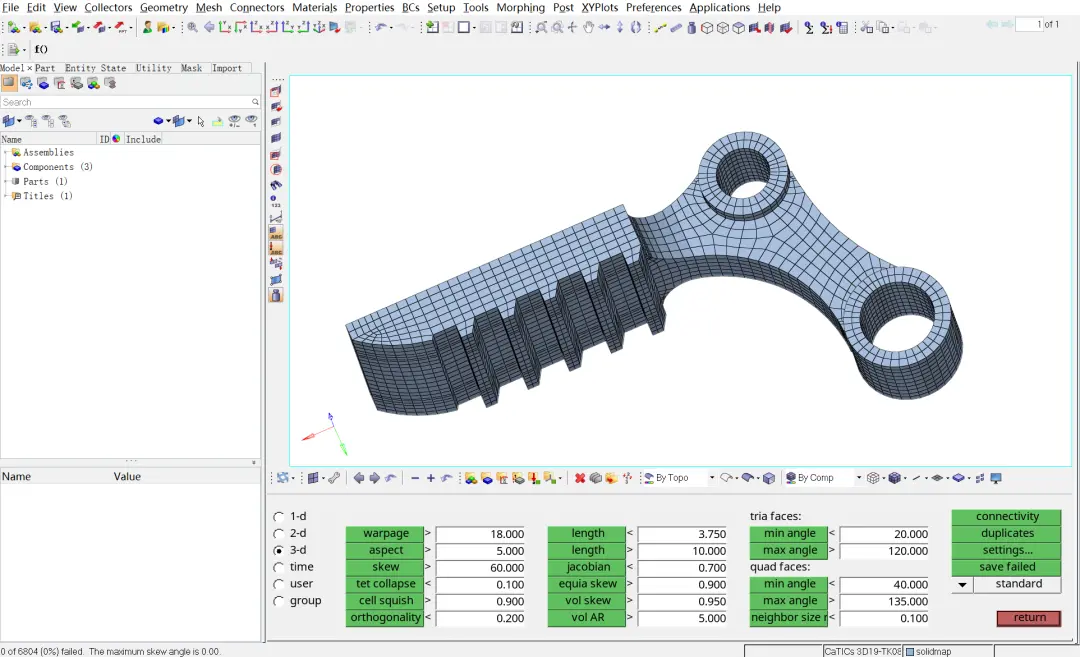Click the red return button
This screenshot has height=657, width=1080.
click(1029, 618)
